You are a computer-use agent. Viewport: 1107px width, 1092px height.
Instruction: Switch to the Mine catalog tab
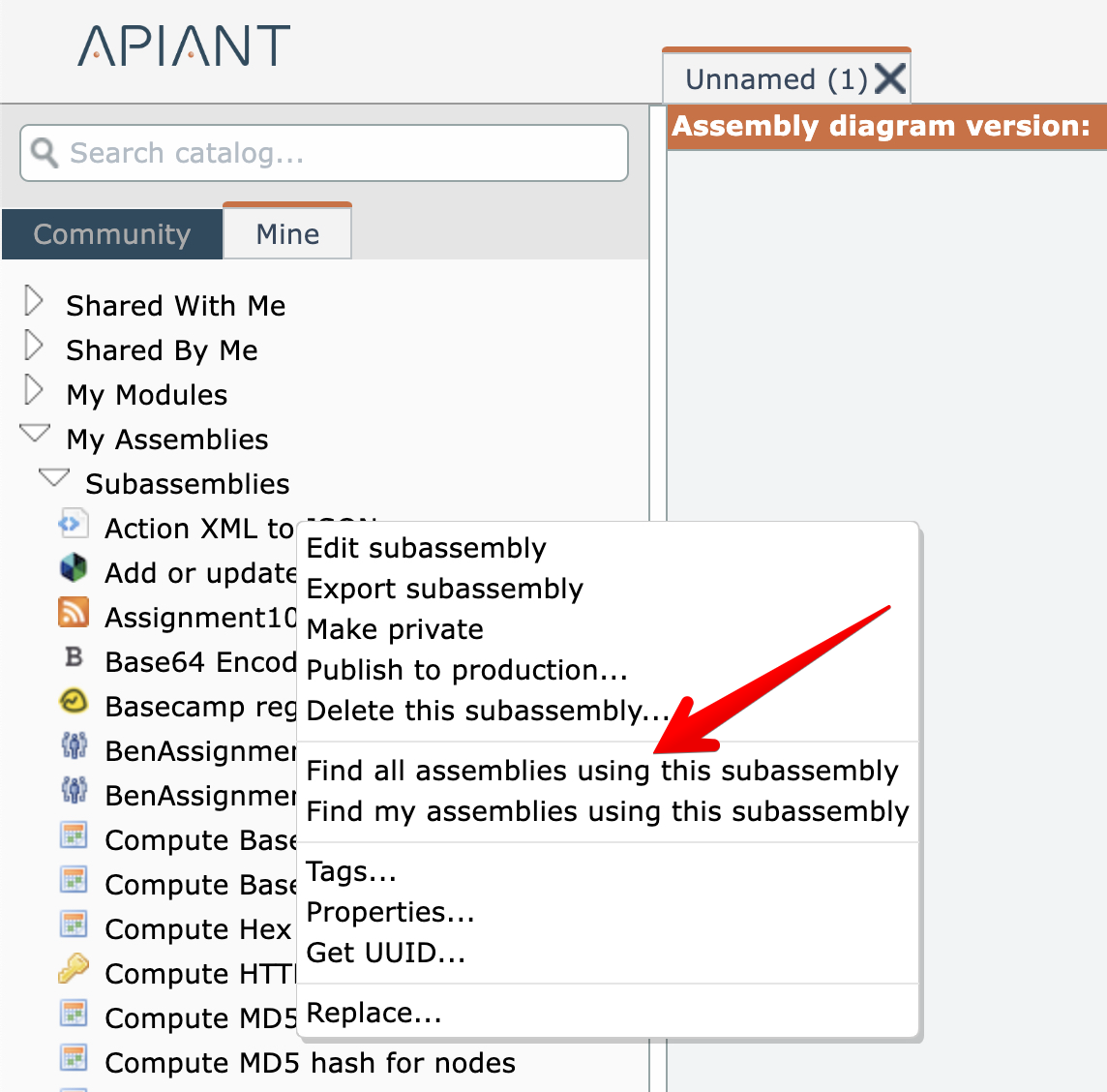pos(287,234)
